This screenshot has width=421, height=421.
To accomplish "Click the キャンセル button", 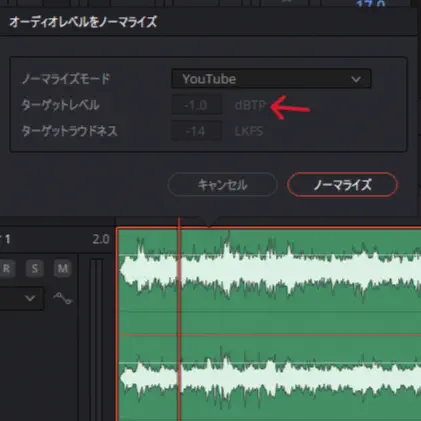I will click(222, 184).
